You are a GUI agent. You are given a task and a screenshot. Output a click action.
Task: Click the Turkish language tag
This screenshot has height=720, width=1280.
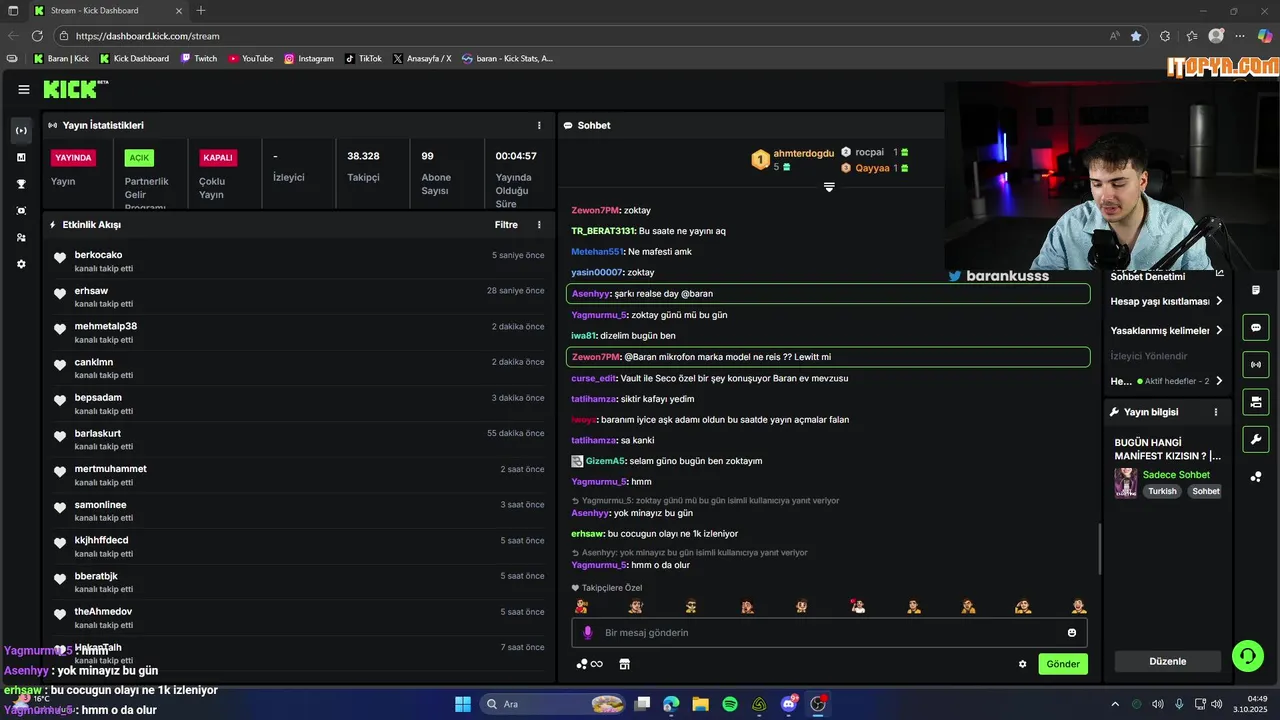1162,491
